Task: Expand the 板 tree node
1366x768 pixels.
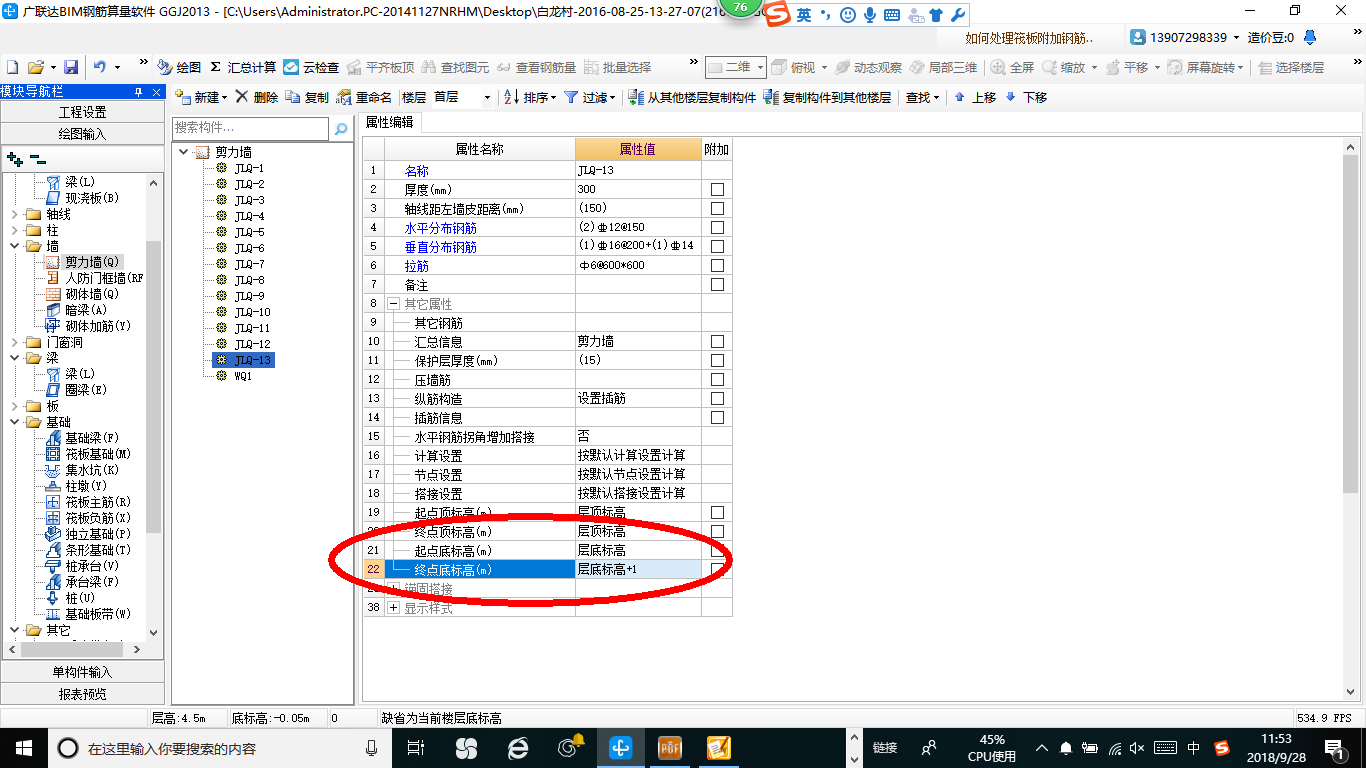Action: coord(14,406)
